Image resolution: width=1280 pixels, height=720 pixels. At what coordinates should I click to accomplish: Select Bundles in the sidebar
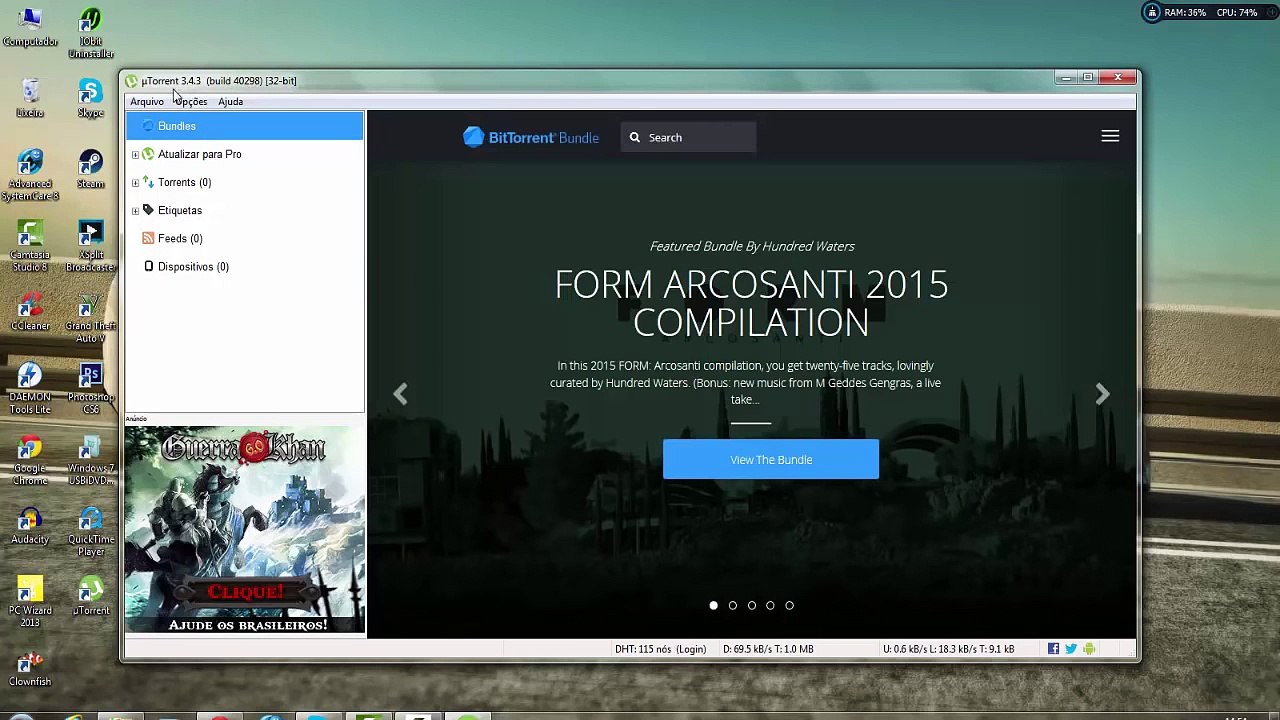(x=245, y=126)
